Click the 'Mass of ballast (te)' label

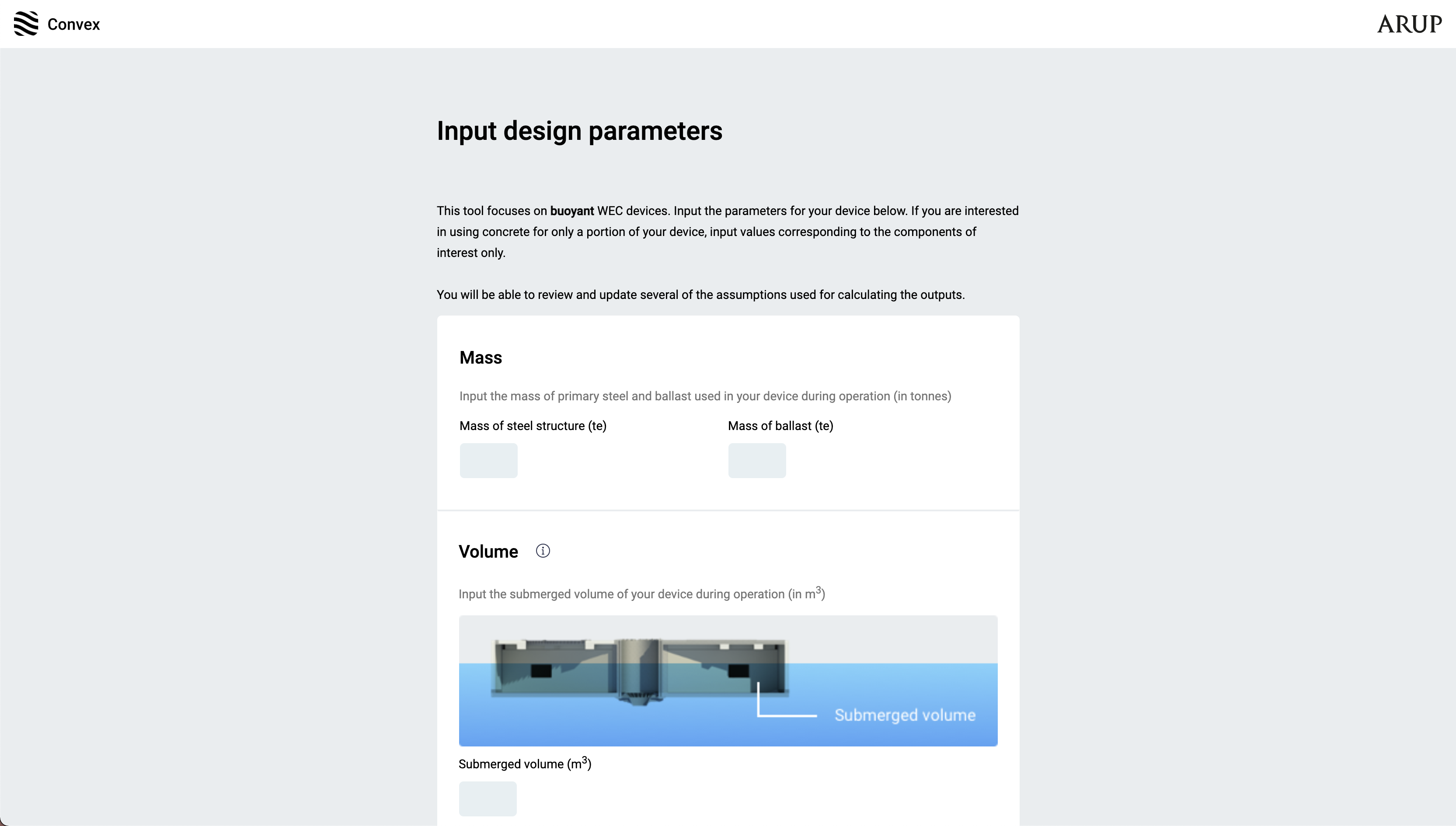coord(780,426)
